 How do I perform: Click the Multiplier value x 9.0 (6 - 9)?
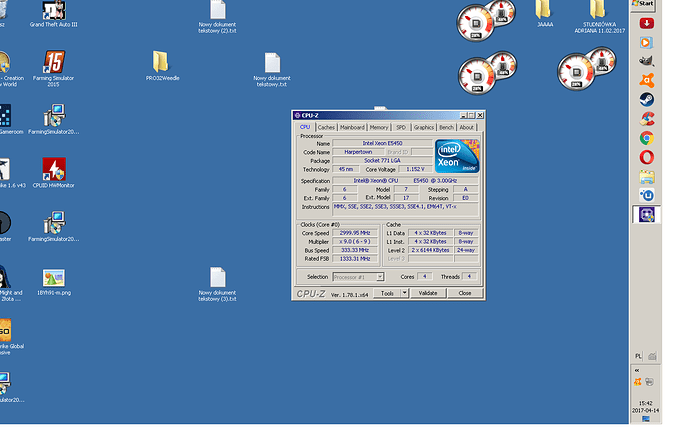355,242
